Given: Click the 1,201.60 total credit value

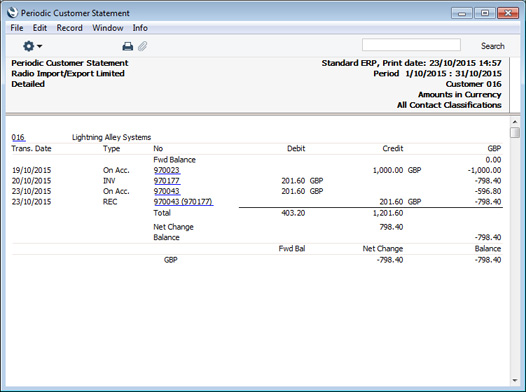Looking at the screenshot, I should (388, 213).
